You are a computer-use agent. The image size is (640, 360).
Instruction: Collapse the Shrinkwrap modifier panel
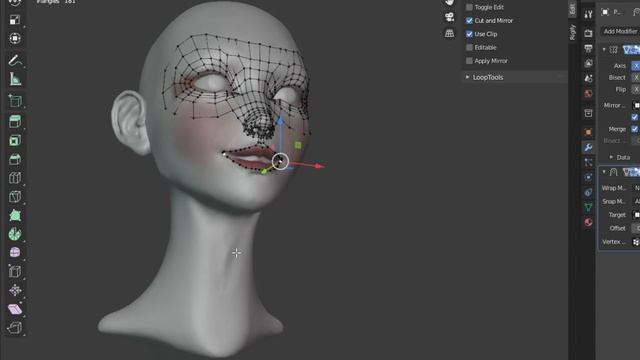(x=604, y=172)
